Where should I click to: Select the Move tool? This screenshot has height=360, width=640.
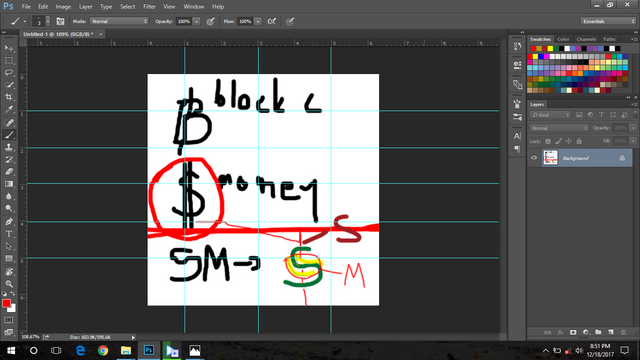coord(9,48)
